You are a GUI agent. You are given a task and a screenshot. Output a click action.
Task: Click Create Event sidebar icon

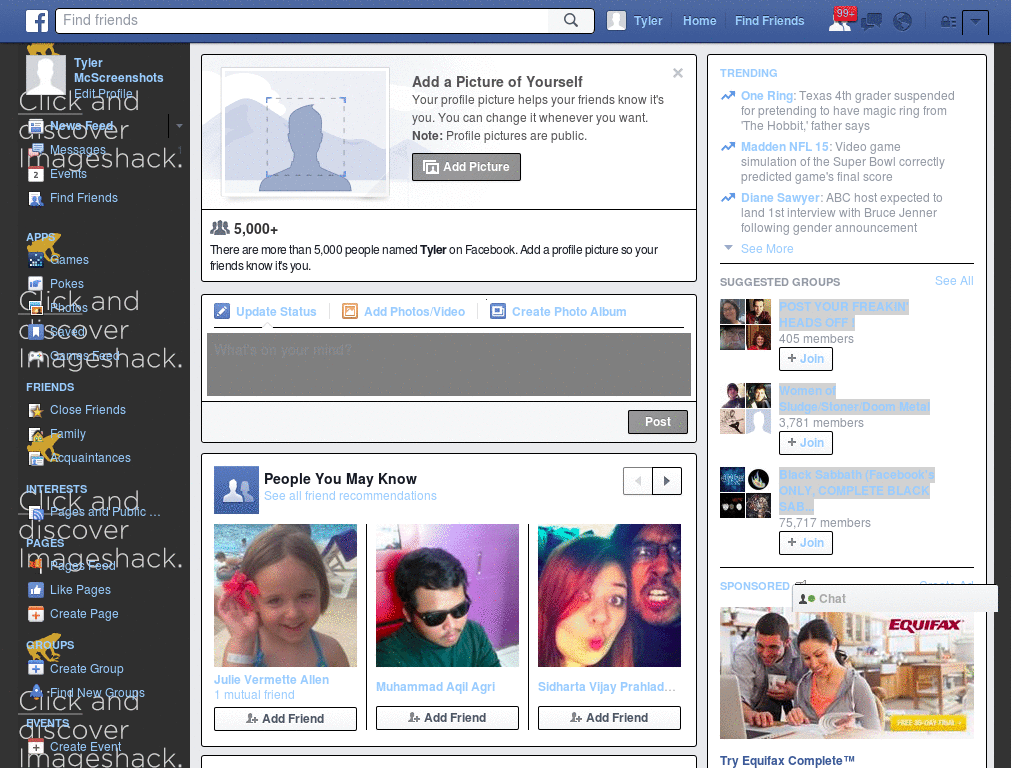36,747
